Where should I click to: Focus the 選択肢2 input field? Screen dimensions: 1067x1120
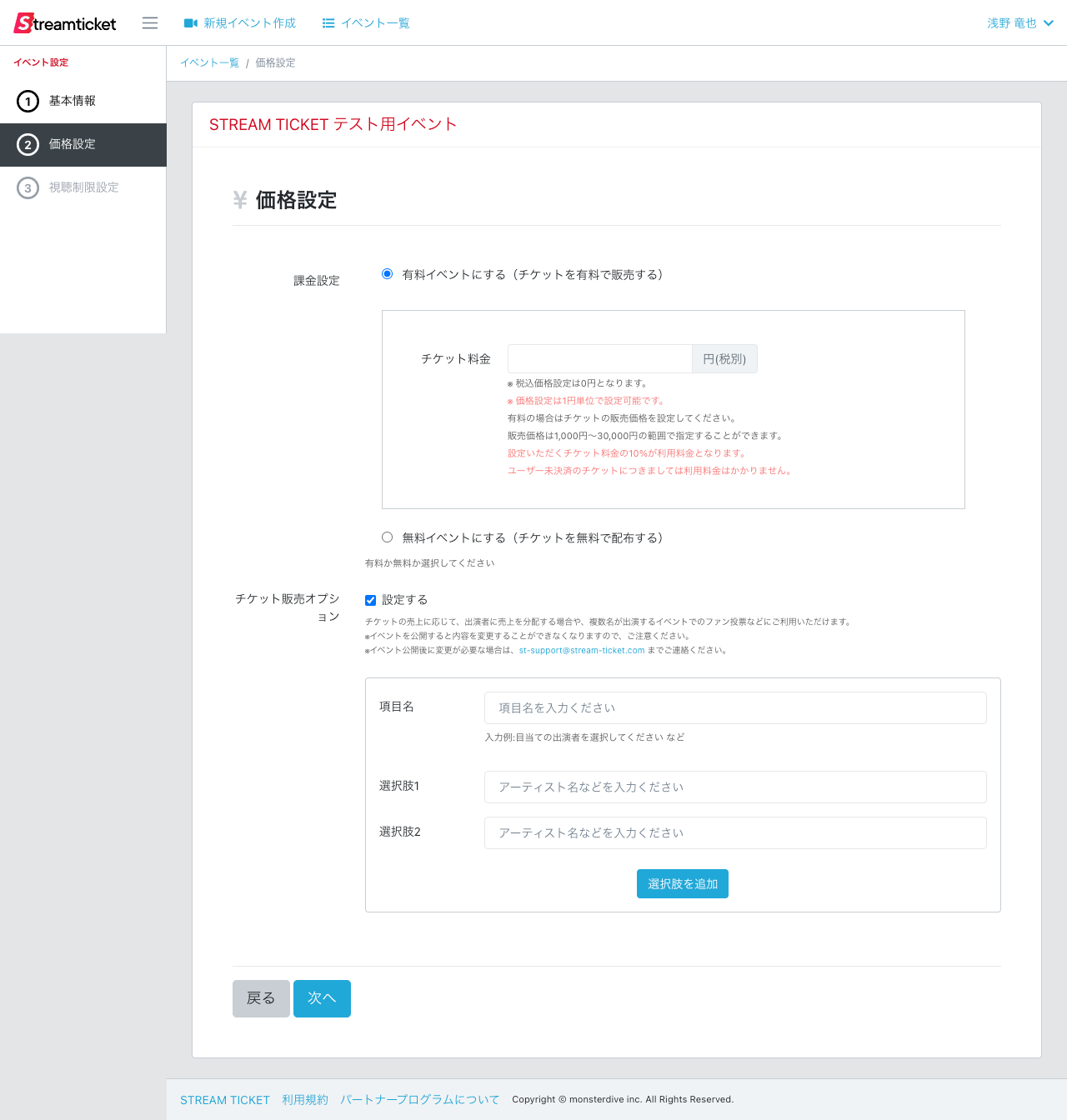pos(735,832)
